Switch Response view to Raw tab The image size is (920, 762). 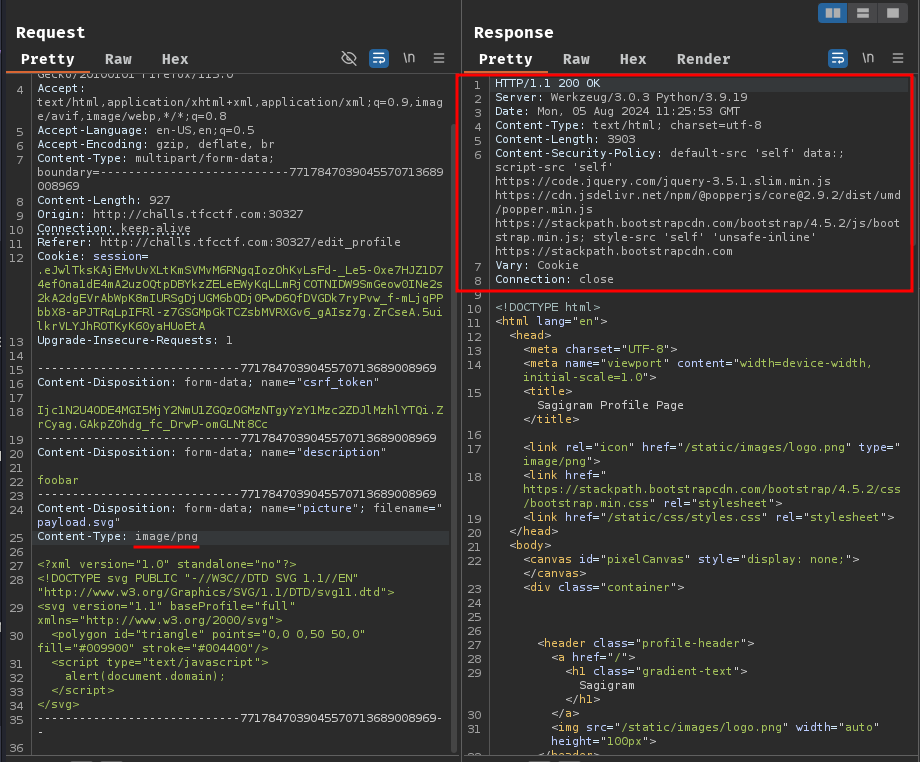coord(576,59)
